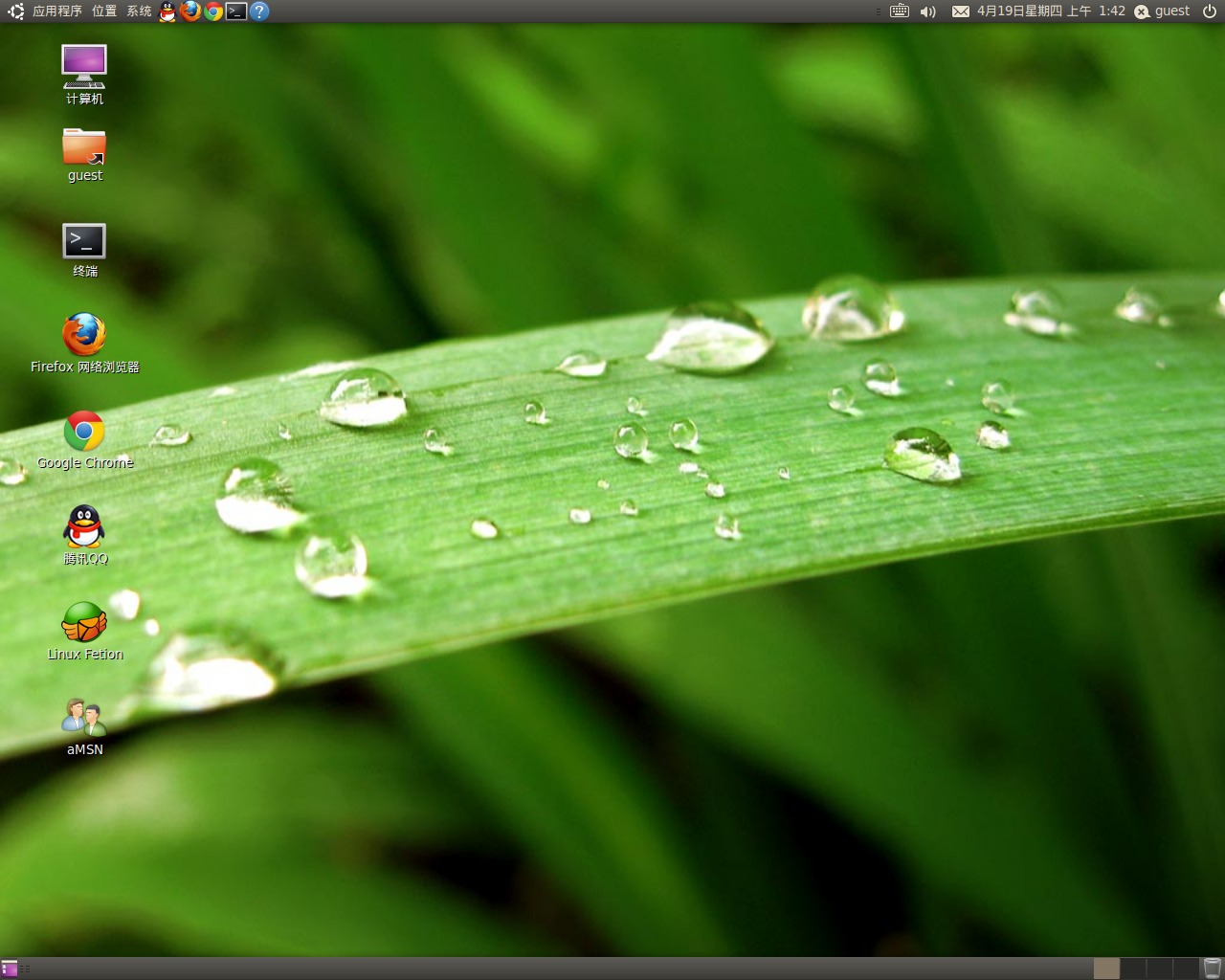Select the aMSN desktop icon
This screenshot has width=1225, height=980.
84,727
